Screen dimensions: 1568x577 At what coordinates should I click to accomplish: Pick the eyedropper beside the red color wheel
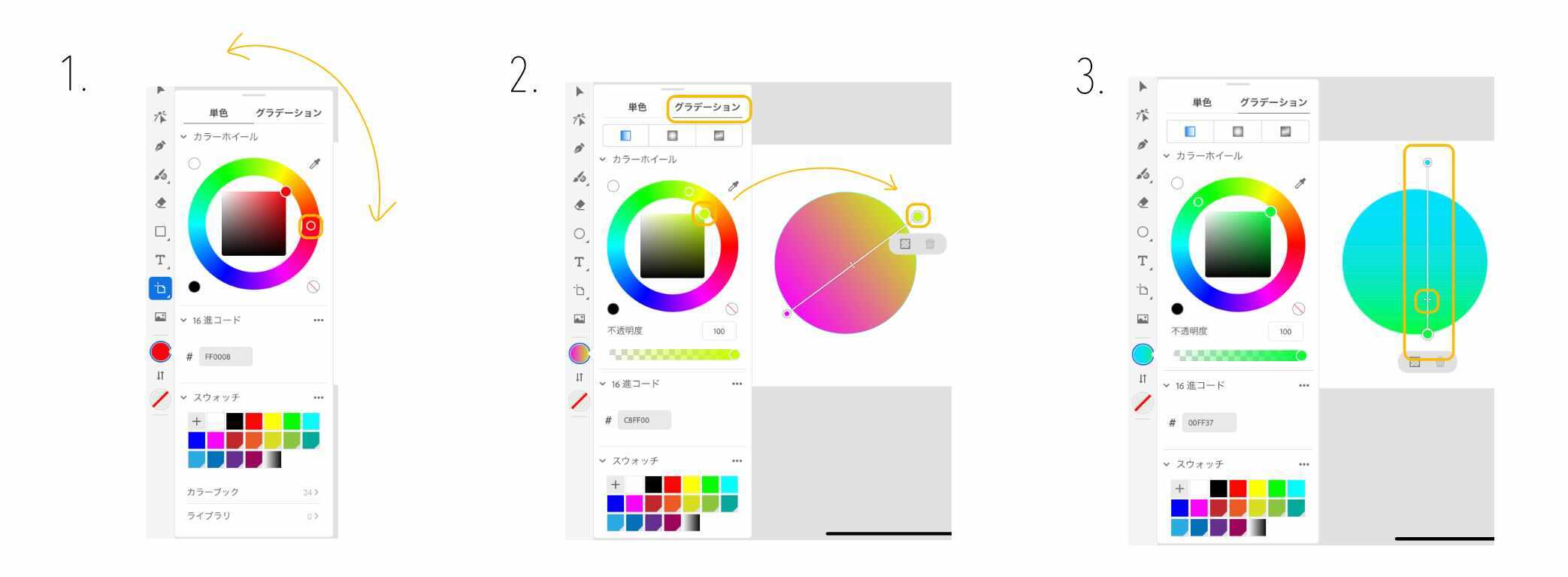(x=315, y=164)
